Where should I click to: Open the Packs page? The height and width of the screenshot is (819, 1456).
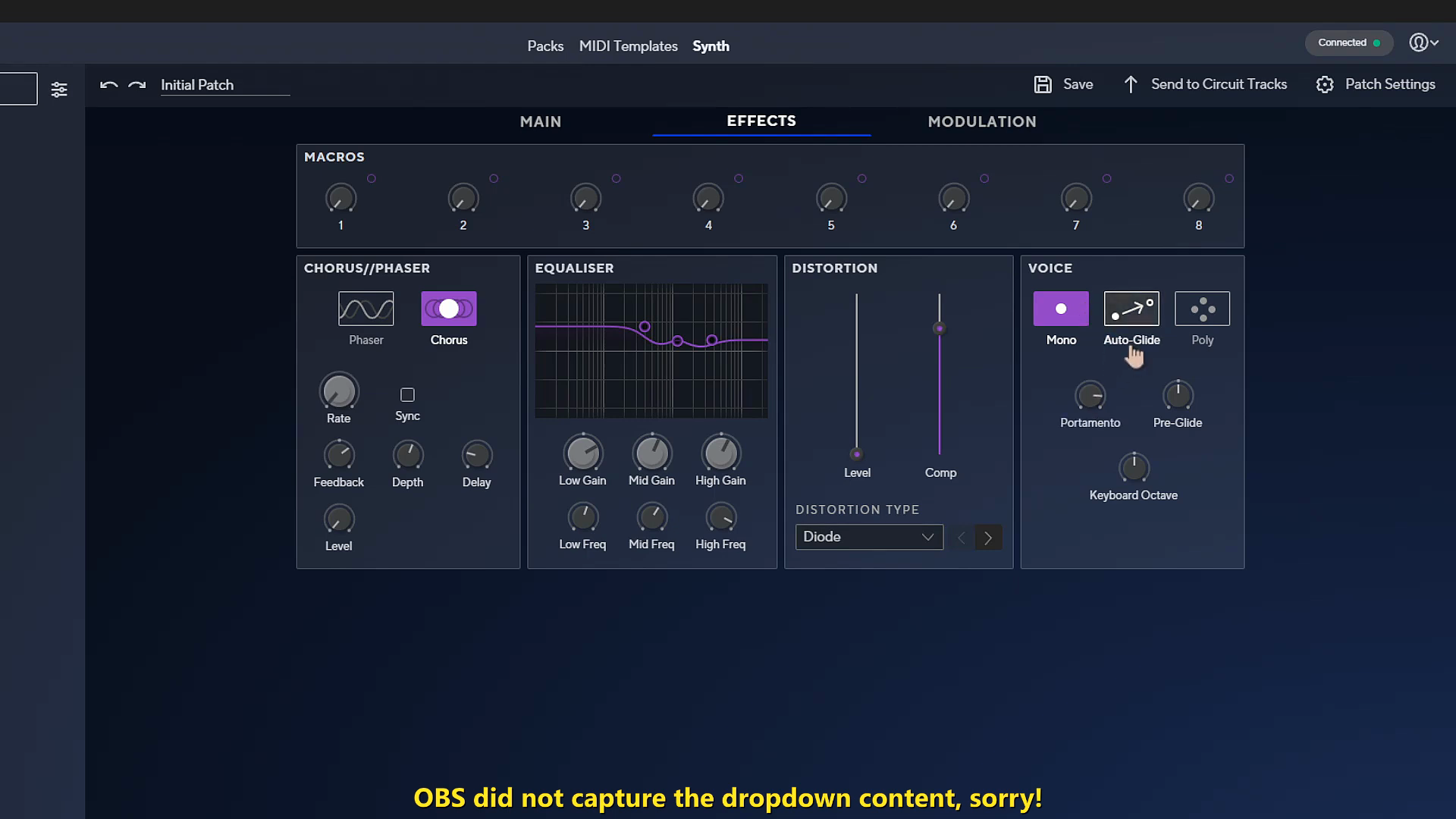pos(545,46)
